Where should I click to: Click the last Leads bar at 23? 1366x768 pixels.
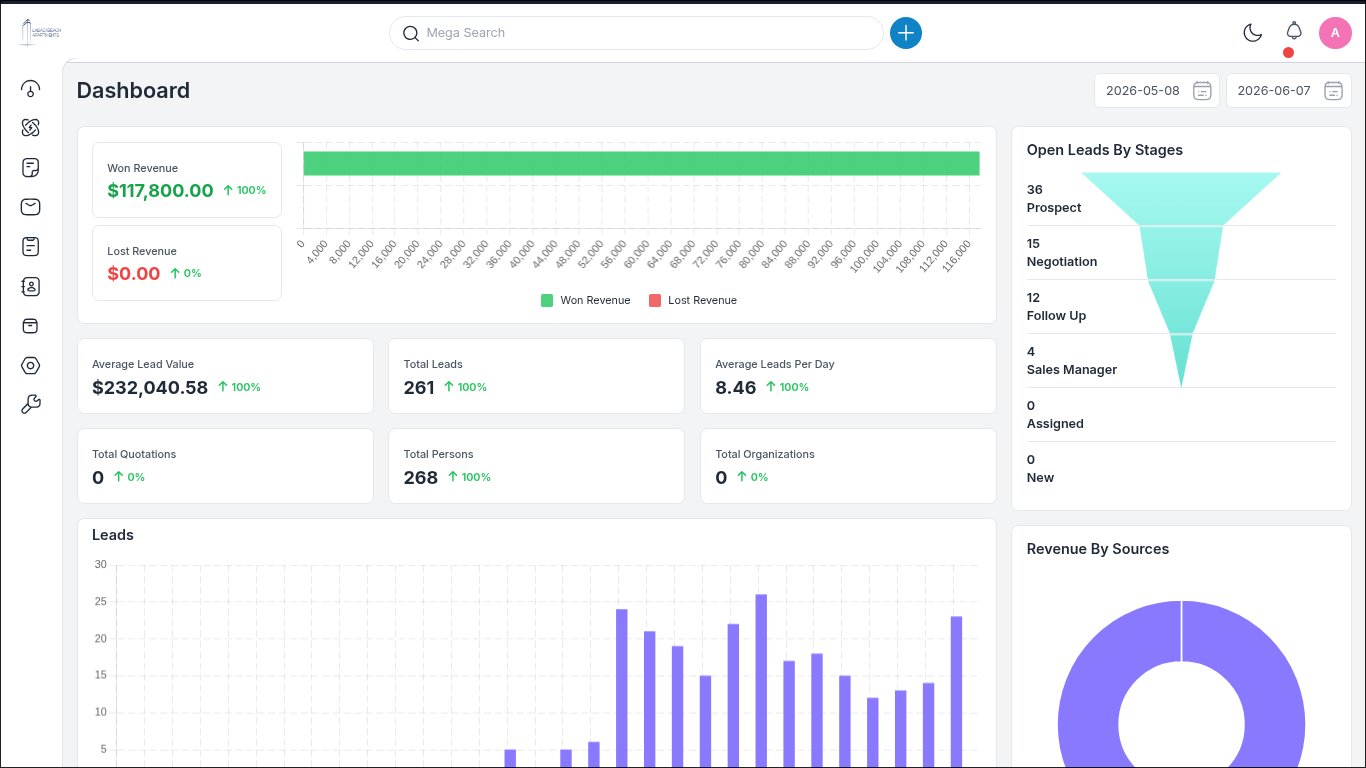[x=956, y=691]
